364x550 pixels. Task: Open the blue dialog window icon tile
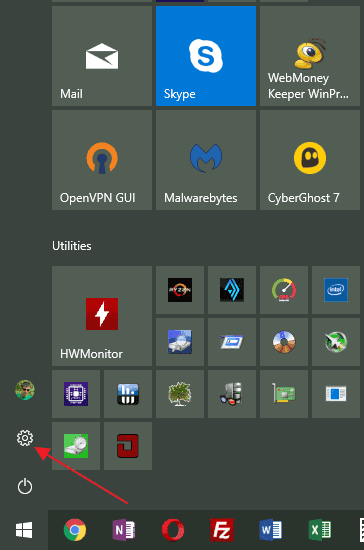(x=232, y=342)
